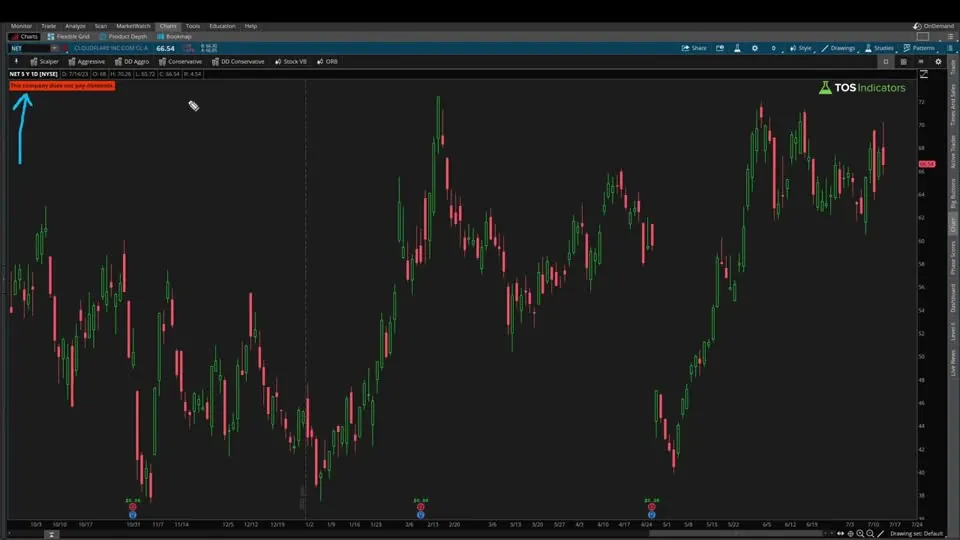
Task: Open the Style dropdown
Action: point(801,48)
